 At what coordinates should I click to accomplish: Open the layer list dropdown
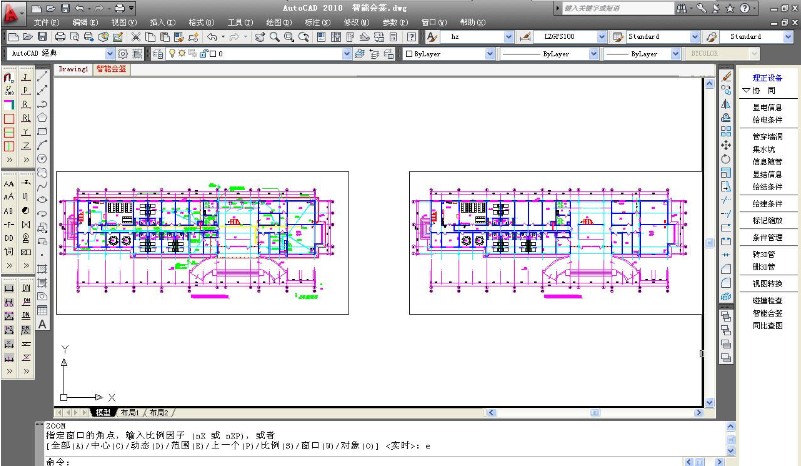point(347,53)
